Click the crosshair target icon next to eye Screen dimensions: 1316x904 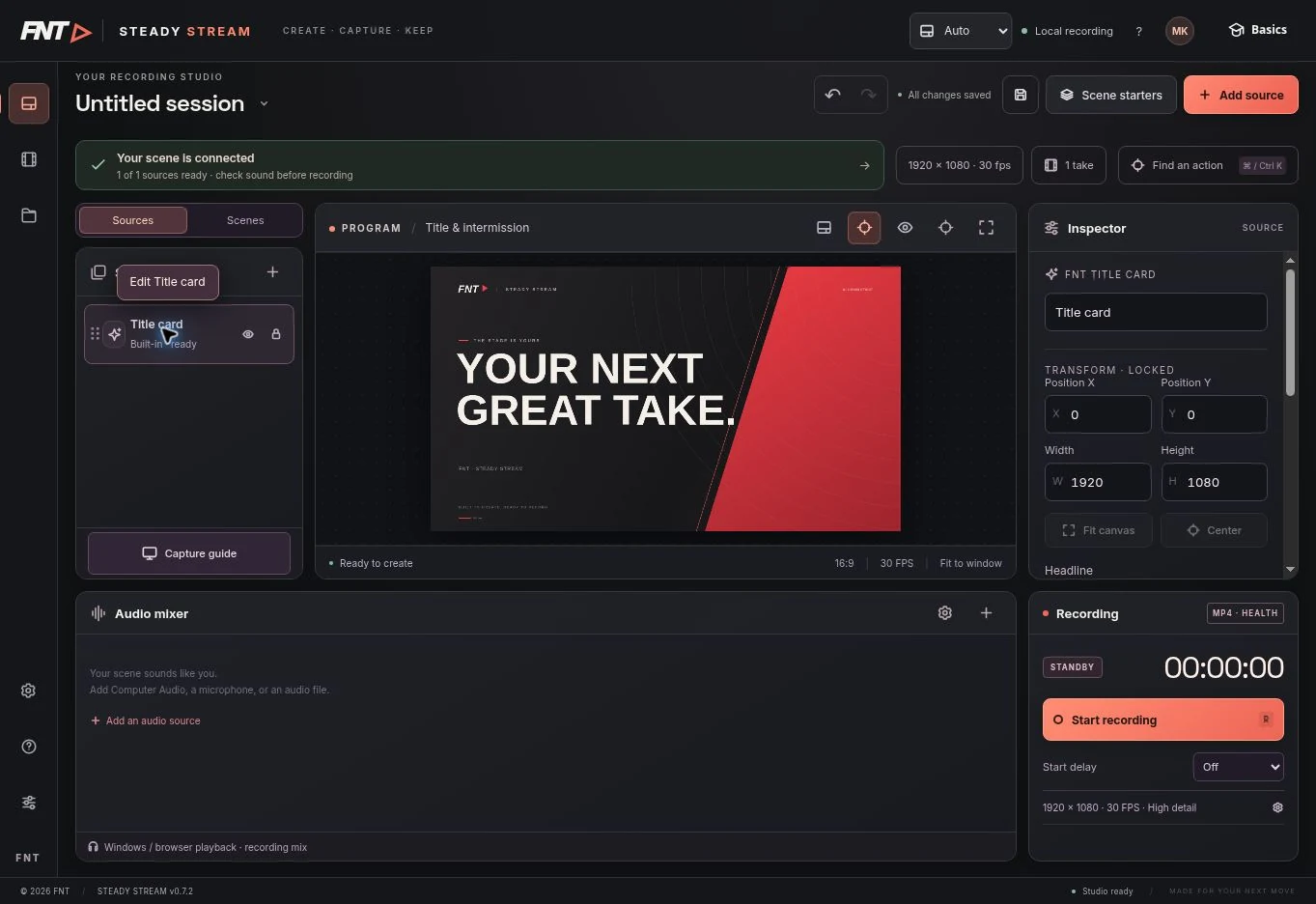click(x=945, y=228)
